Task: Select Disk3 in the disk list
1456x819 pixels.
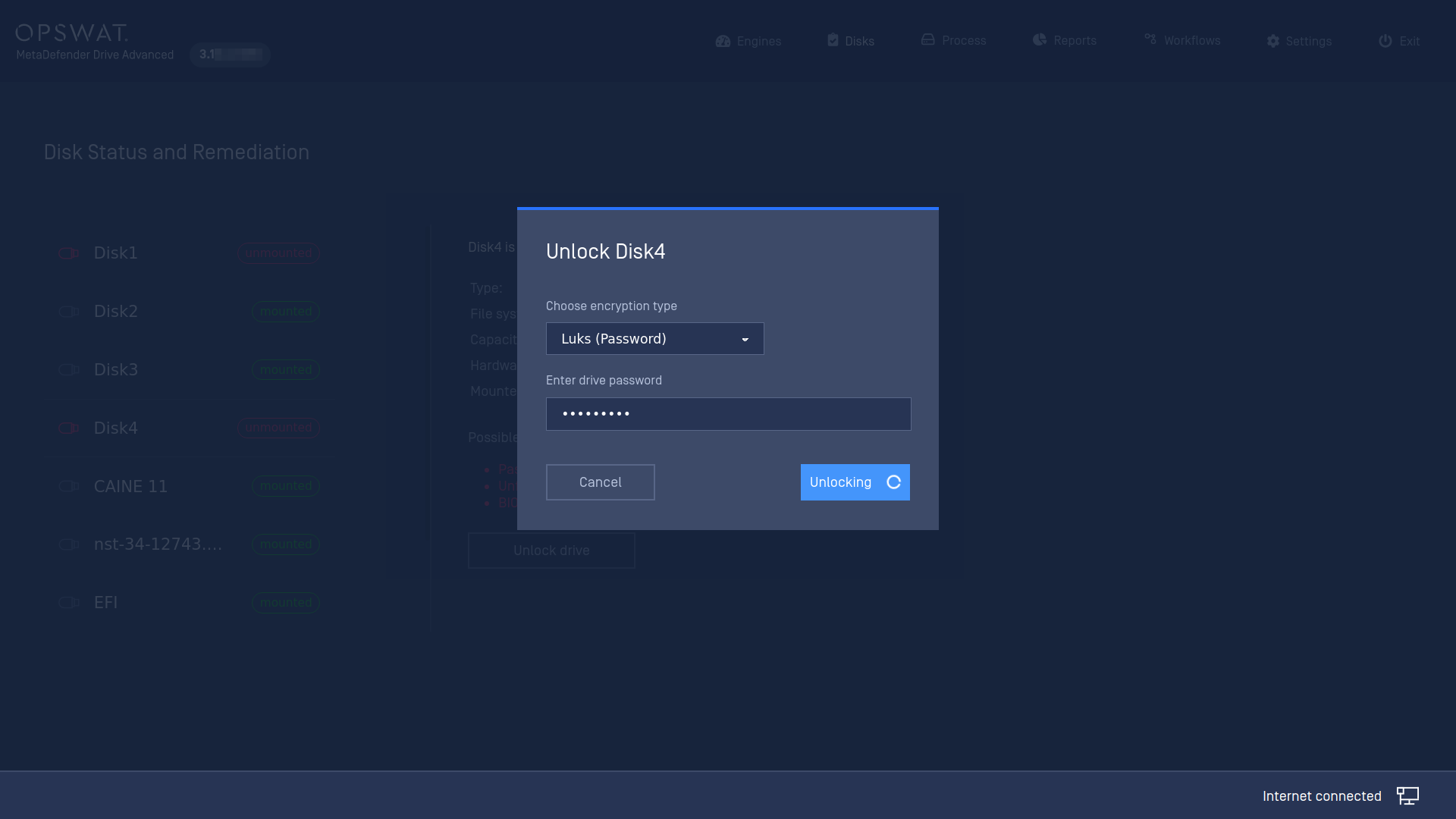Action: [190, 370]
